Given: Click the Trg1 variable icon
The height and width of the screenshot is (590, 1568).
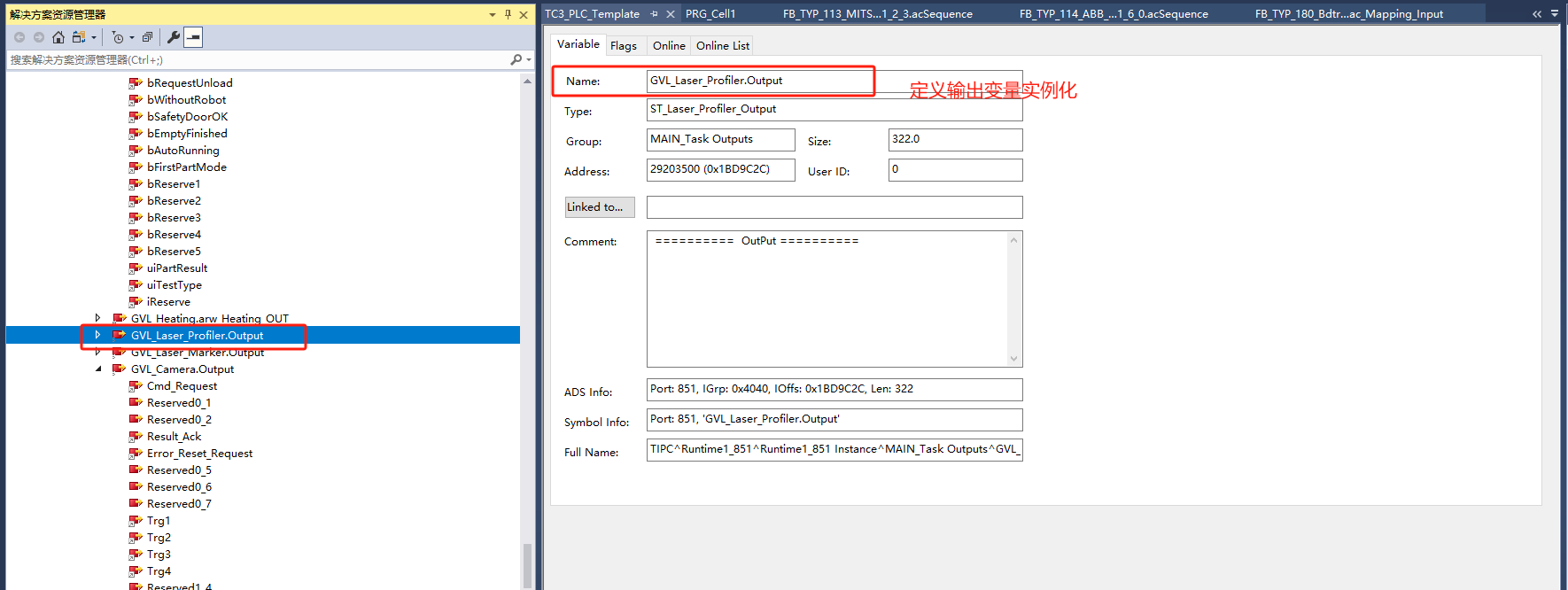Looking at the screenshot, I should coord(136,521).
